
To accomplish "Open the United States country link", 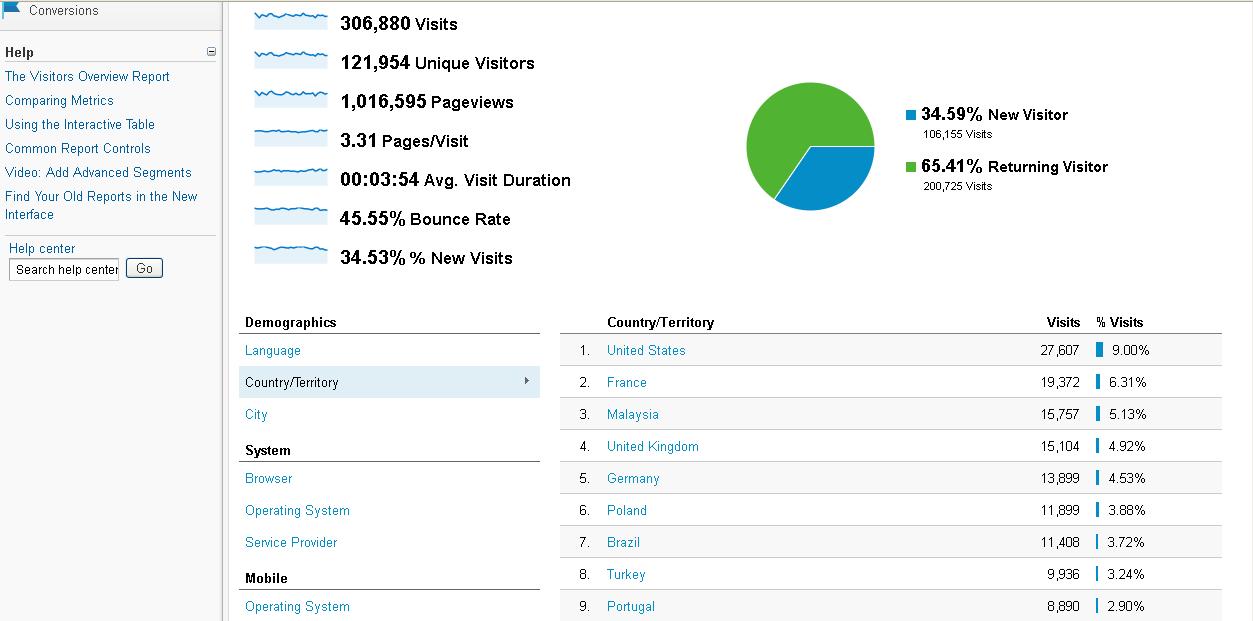I will point(646,351).
